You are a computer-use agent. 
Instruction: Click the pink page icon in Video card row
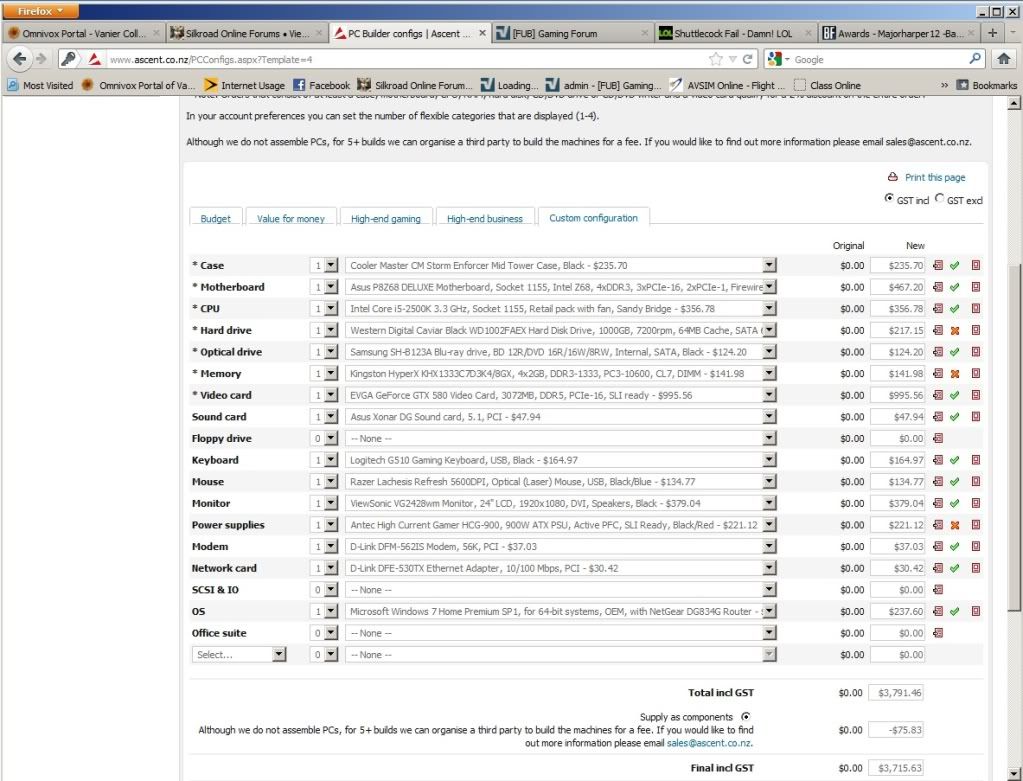(975, 395)
